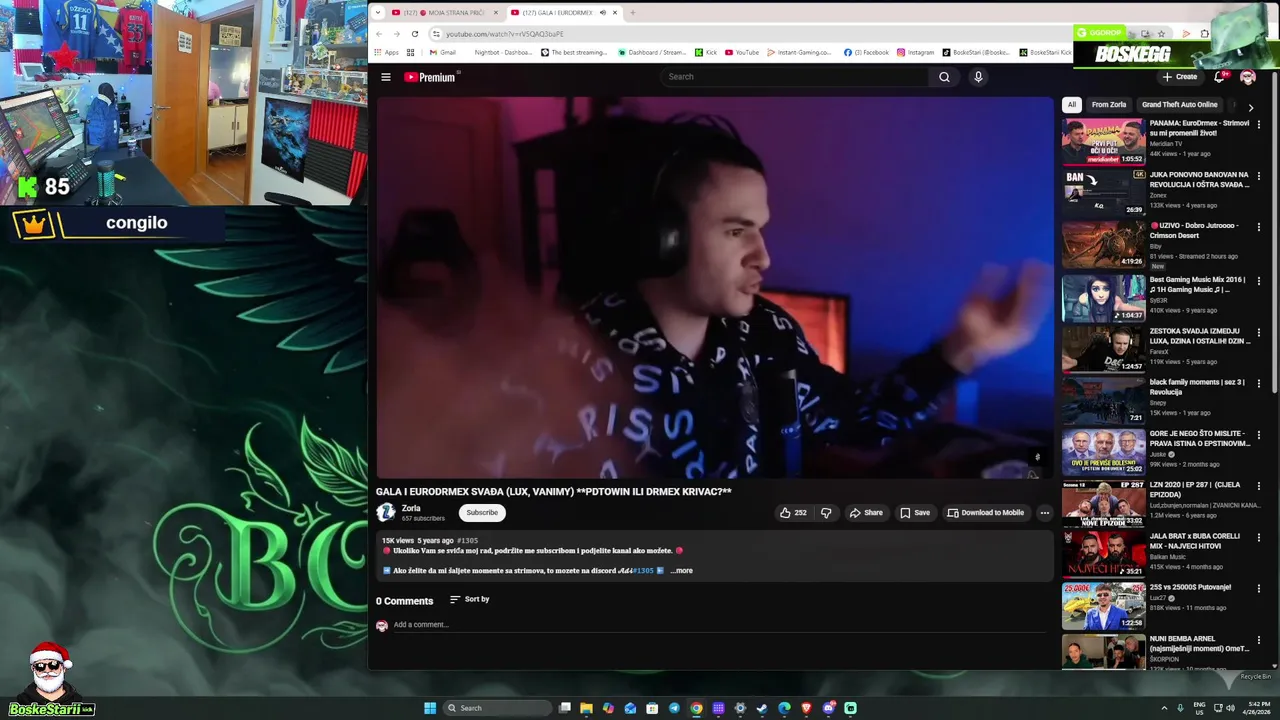Select Grand Theft Auto Online chip
1280x720 pixels.
[1180, 104]
